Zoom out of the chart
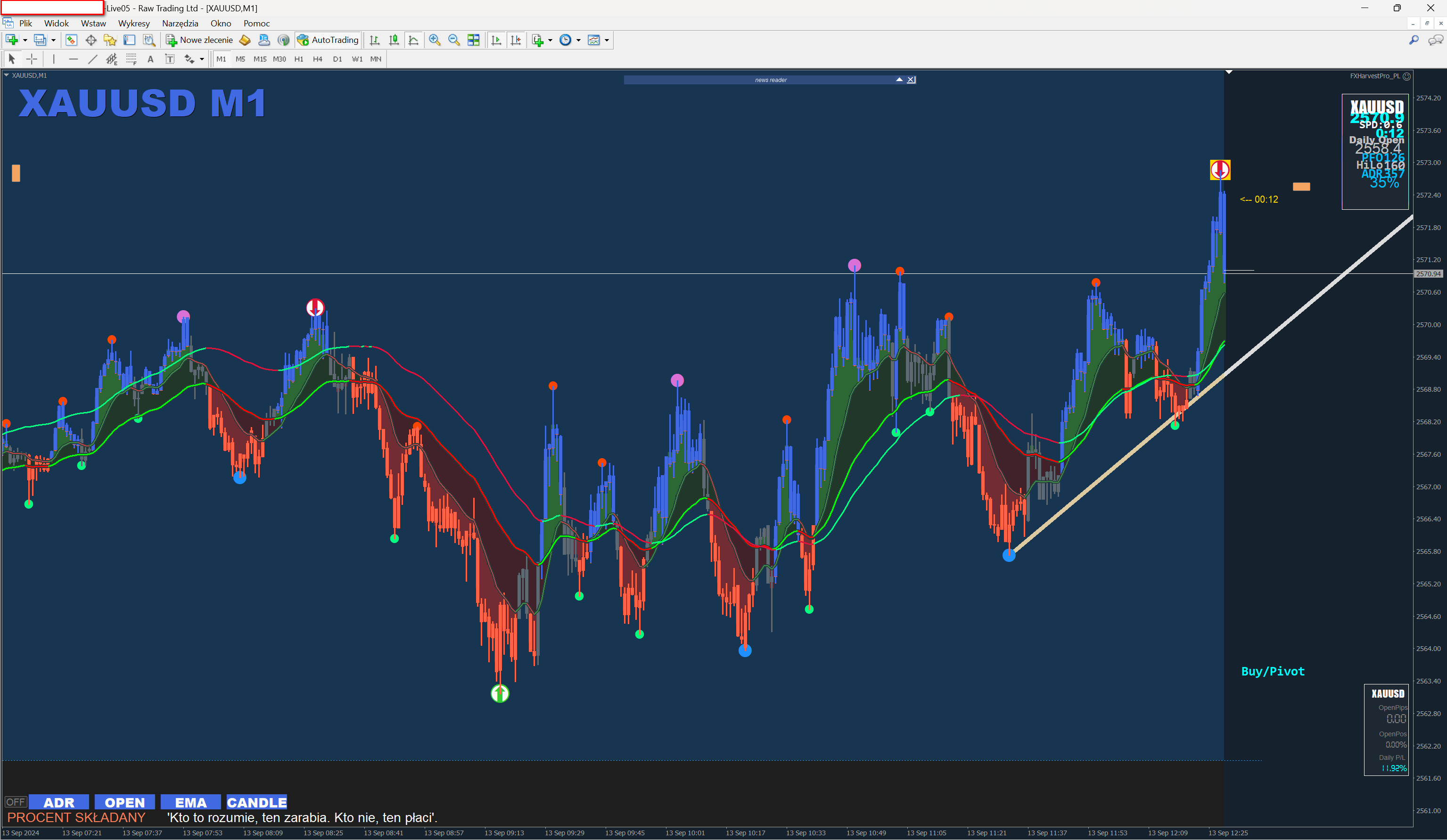1447x840 pixels. pos(453,40)
